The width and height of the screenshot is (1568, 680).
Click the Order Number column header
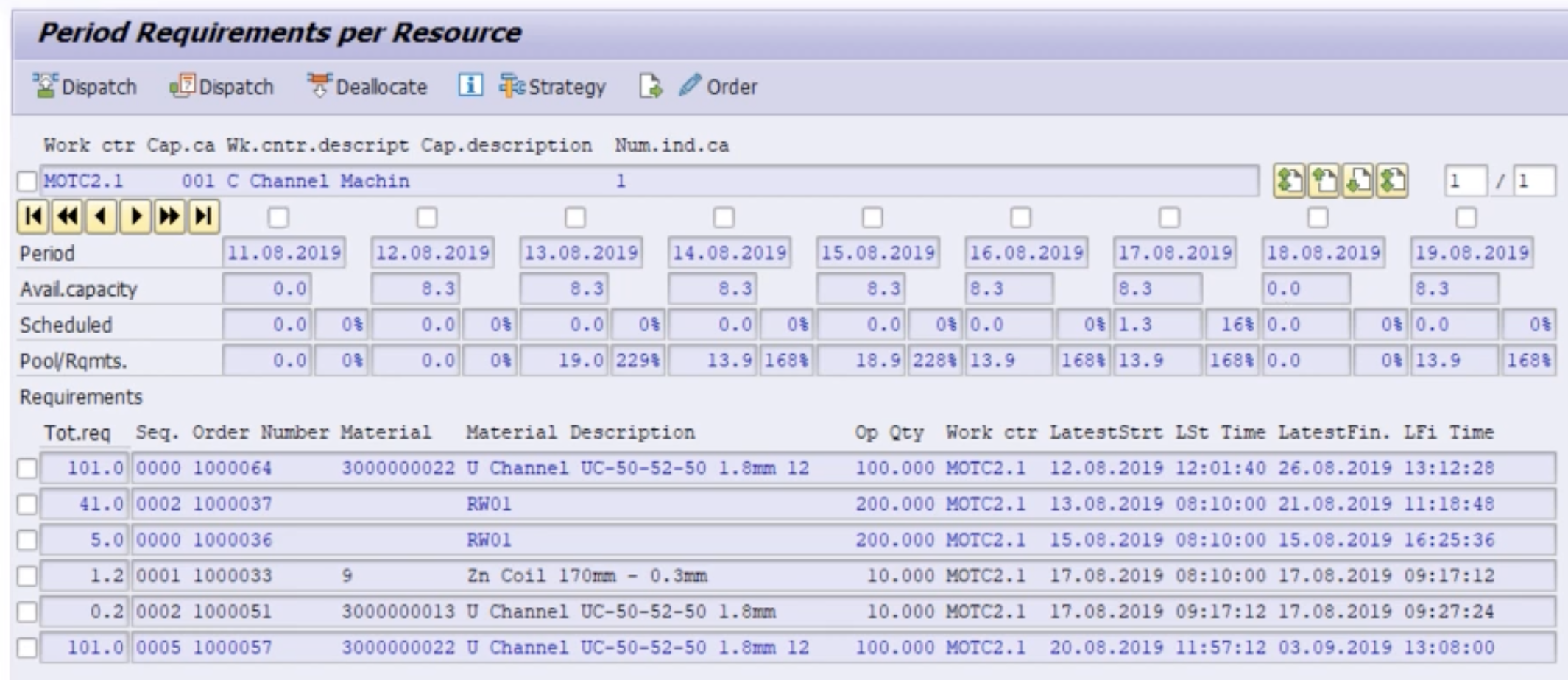pyautogui.click(x=261, y=433)
